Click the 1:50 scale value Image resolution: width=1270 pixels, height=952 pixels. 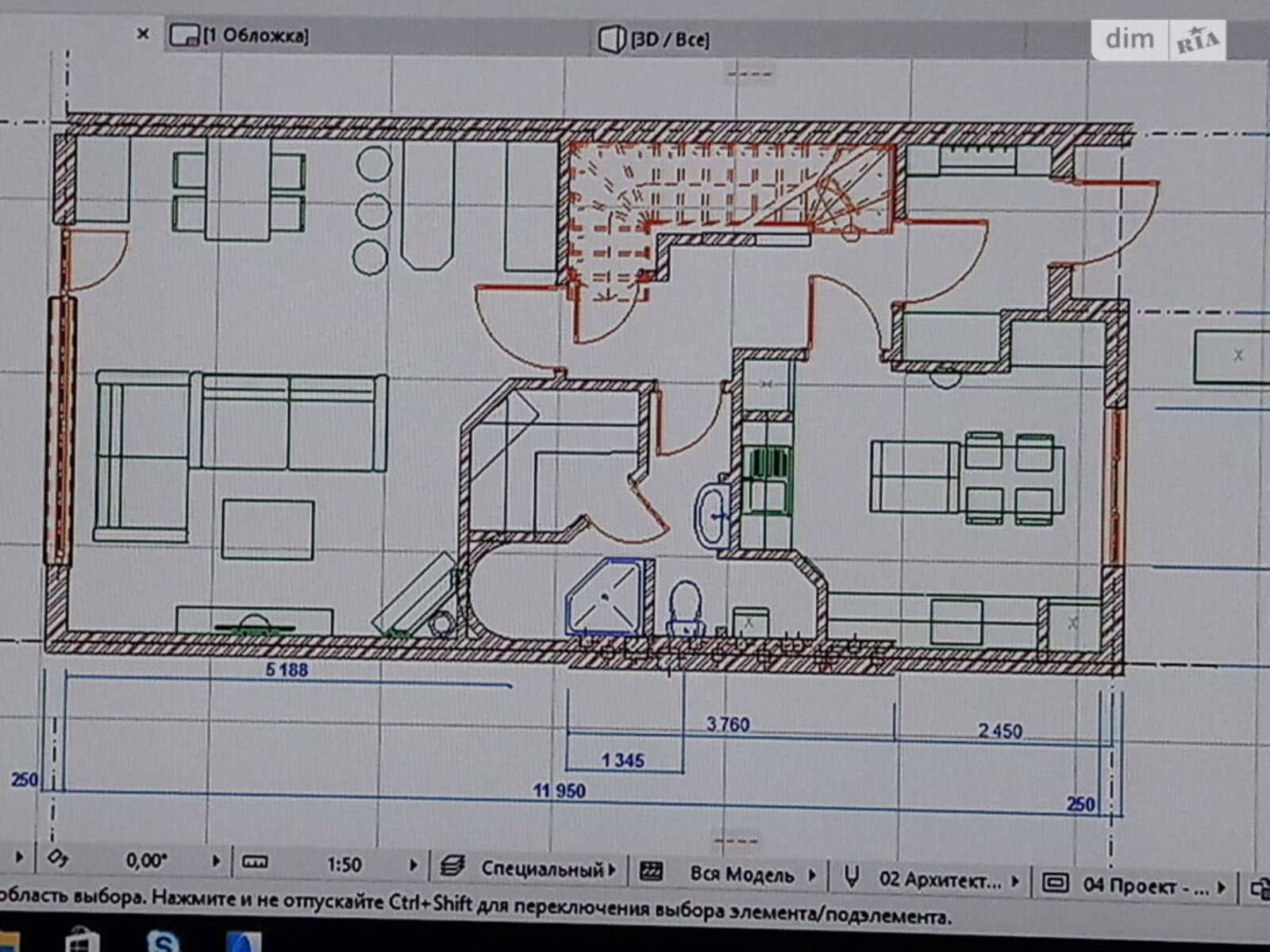point(344,864)
